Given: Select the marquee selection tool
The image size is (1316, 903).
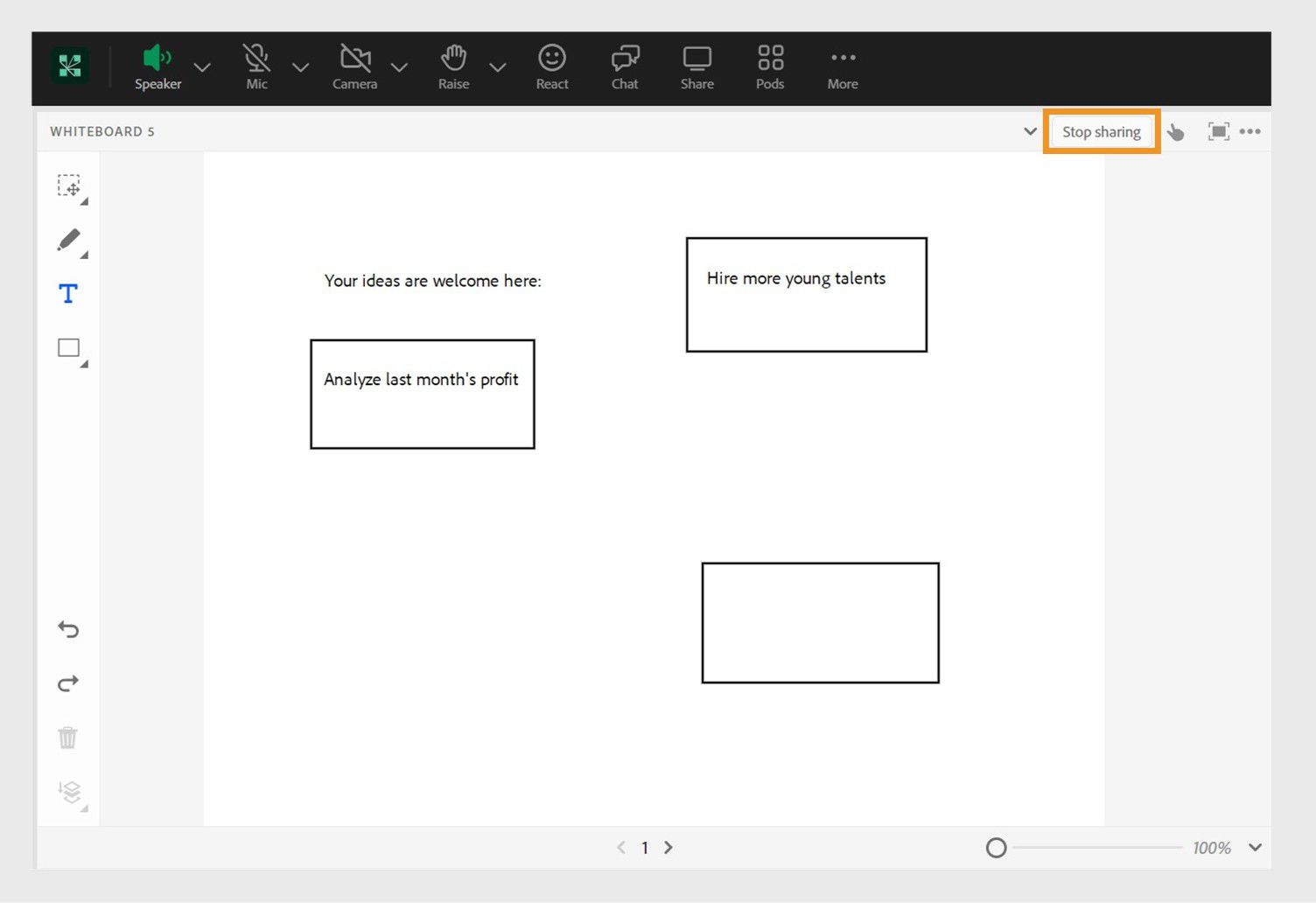Looking at the screenshot, I should [69, 186].
